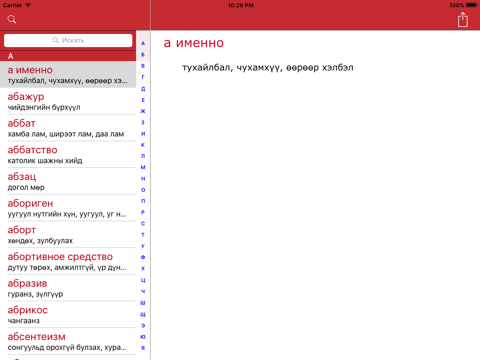Image resolution: width=480 pixels, height=360 pixels.
Task: Click the а именно detail heading
Action: click(194, 43)
